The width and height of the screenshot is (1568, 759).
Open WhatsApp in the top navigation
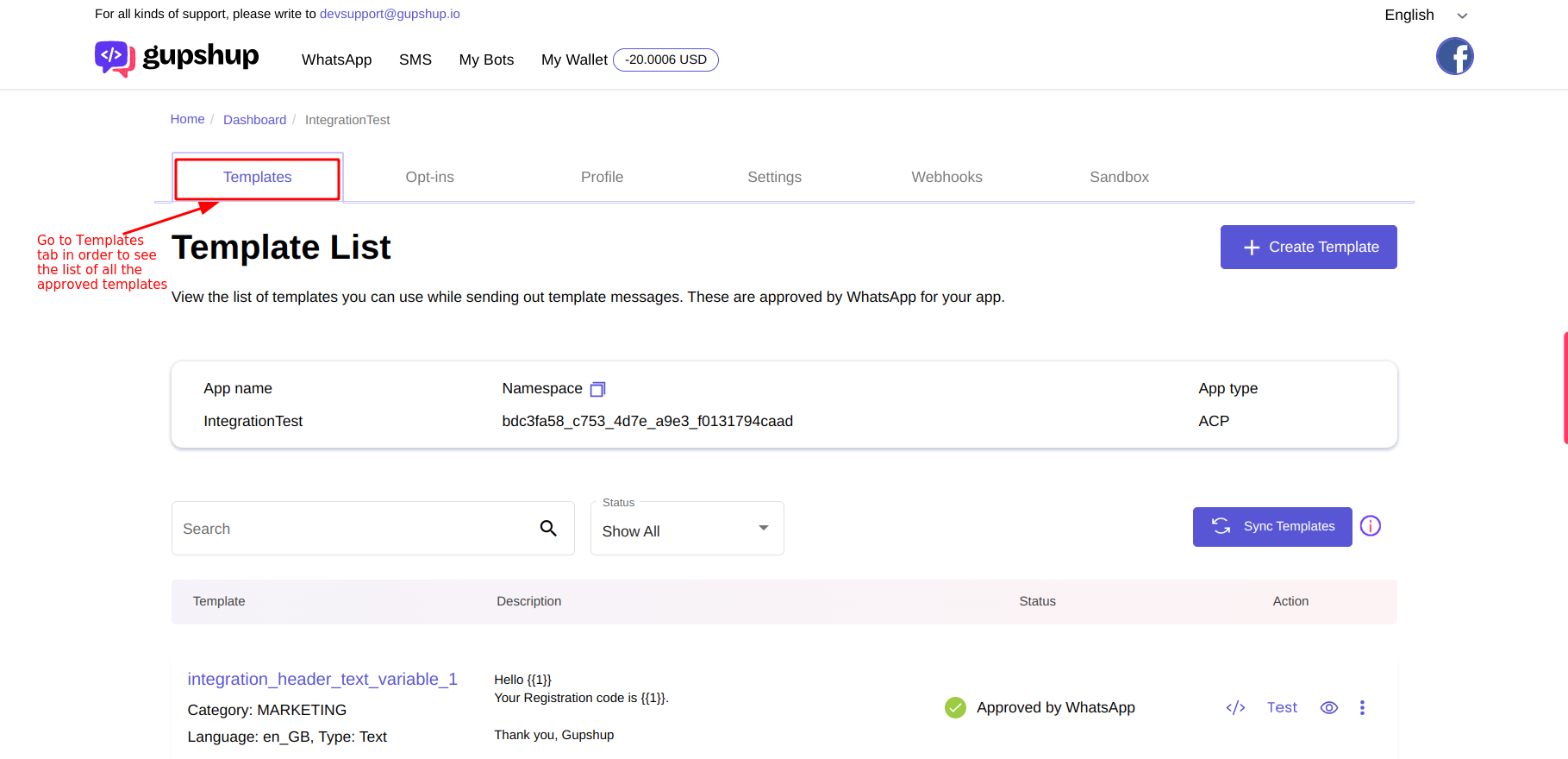click(x=336, y=60)
